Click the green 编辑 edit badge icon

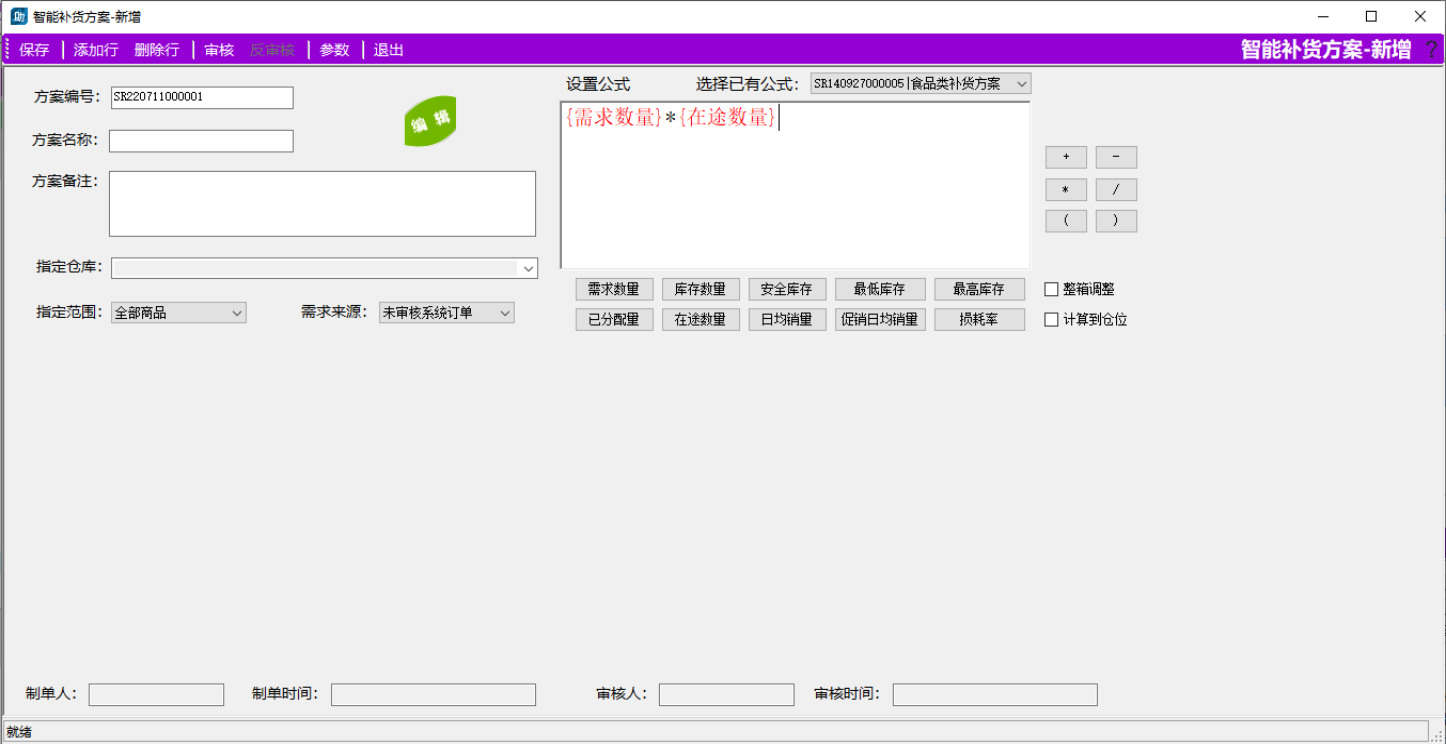430,121
